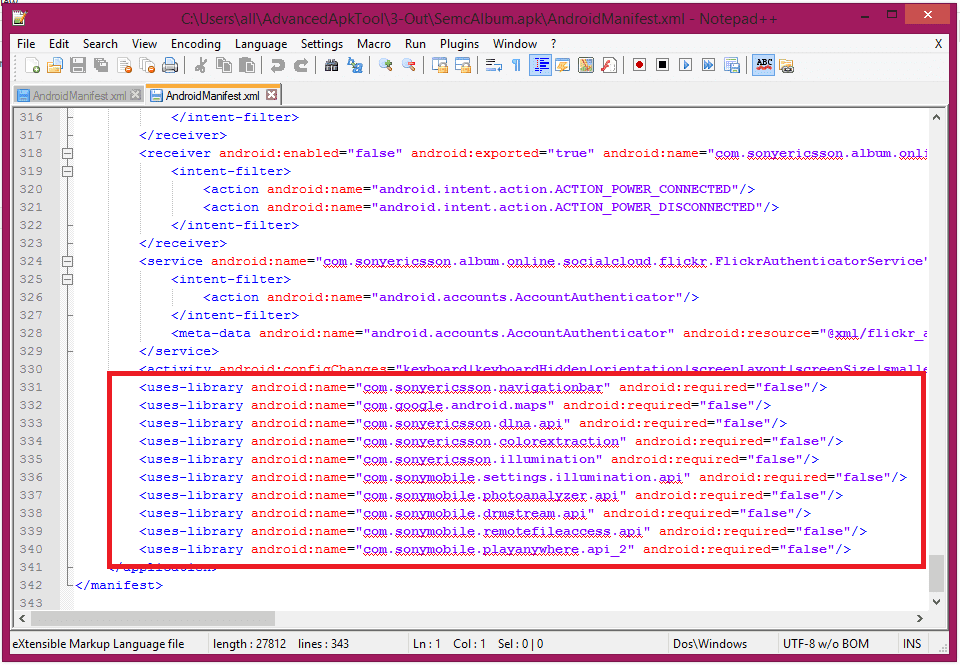The width and height of the screenshot is (960, 665).
Task: Cut selection using the scissors icon
Action: (200, 65)
